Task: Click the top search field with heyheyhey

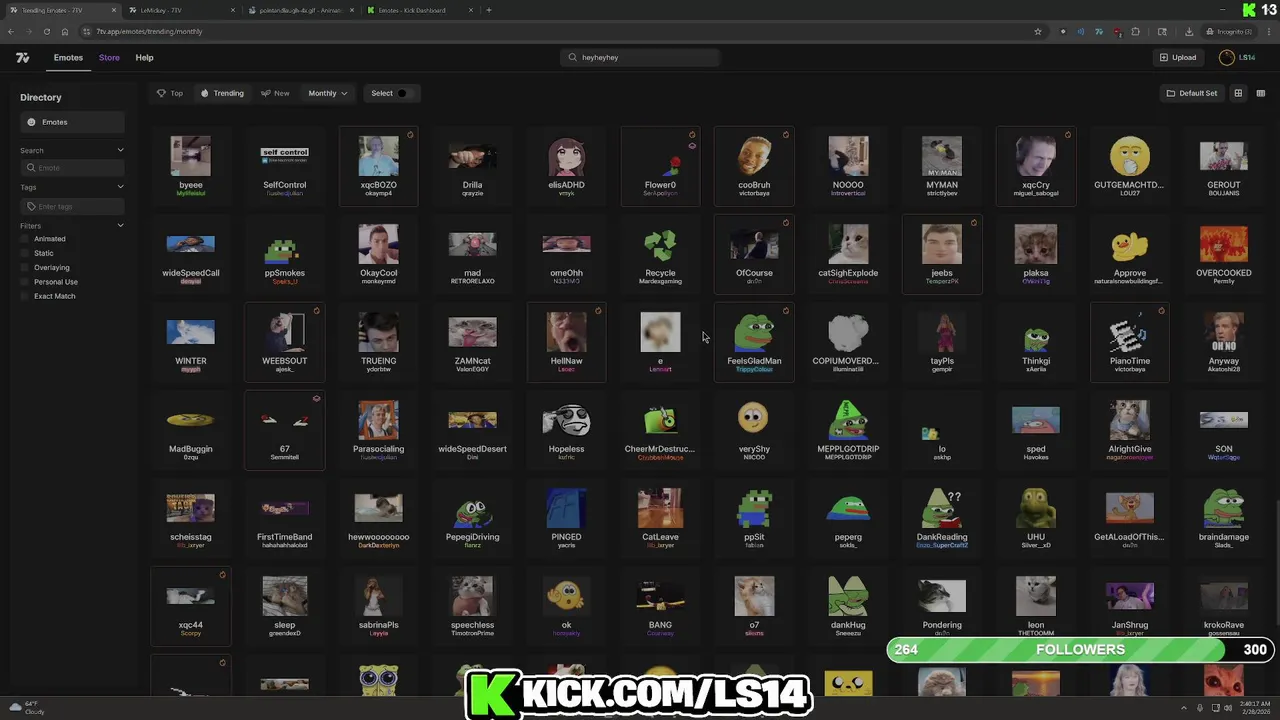Action: pyautogui.click(x=640, y=57)
